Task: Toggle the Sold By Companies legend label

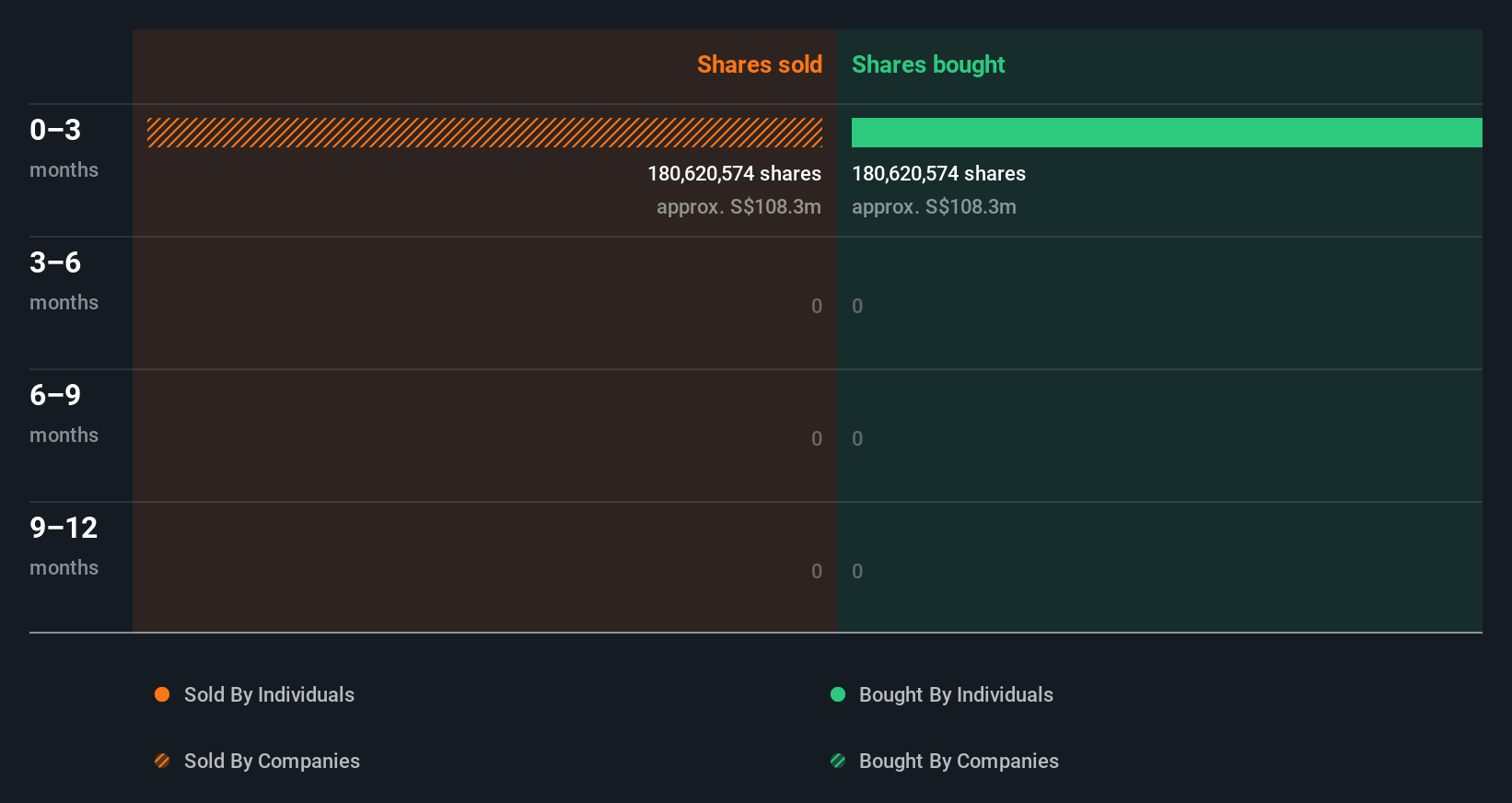Action: pyautogui.click(x=272, y=762)
